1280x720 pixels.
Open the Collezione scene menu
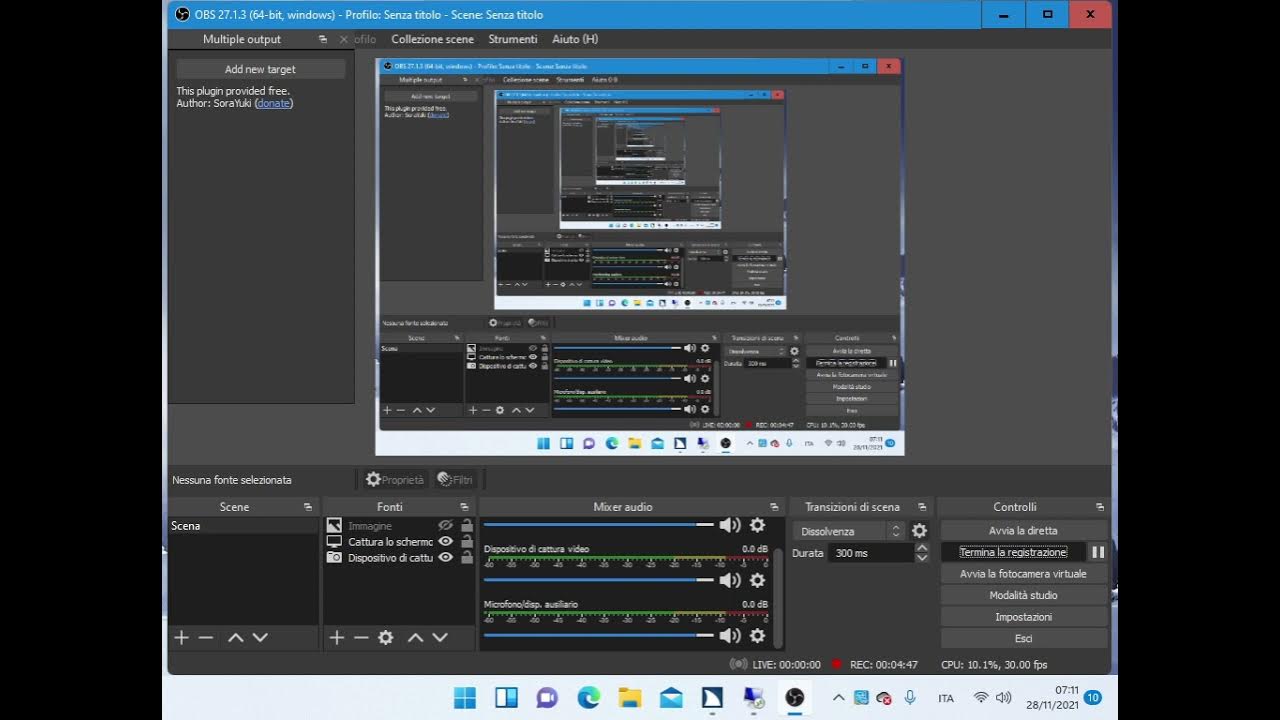pos(432,39)
